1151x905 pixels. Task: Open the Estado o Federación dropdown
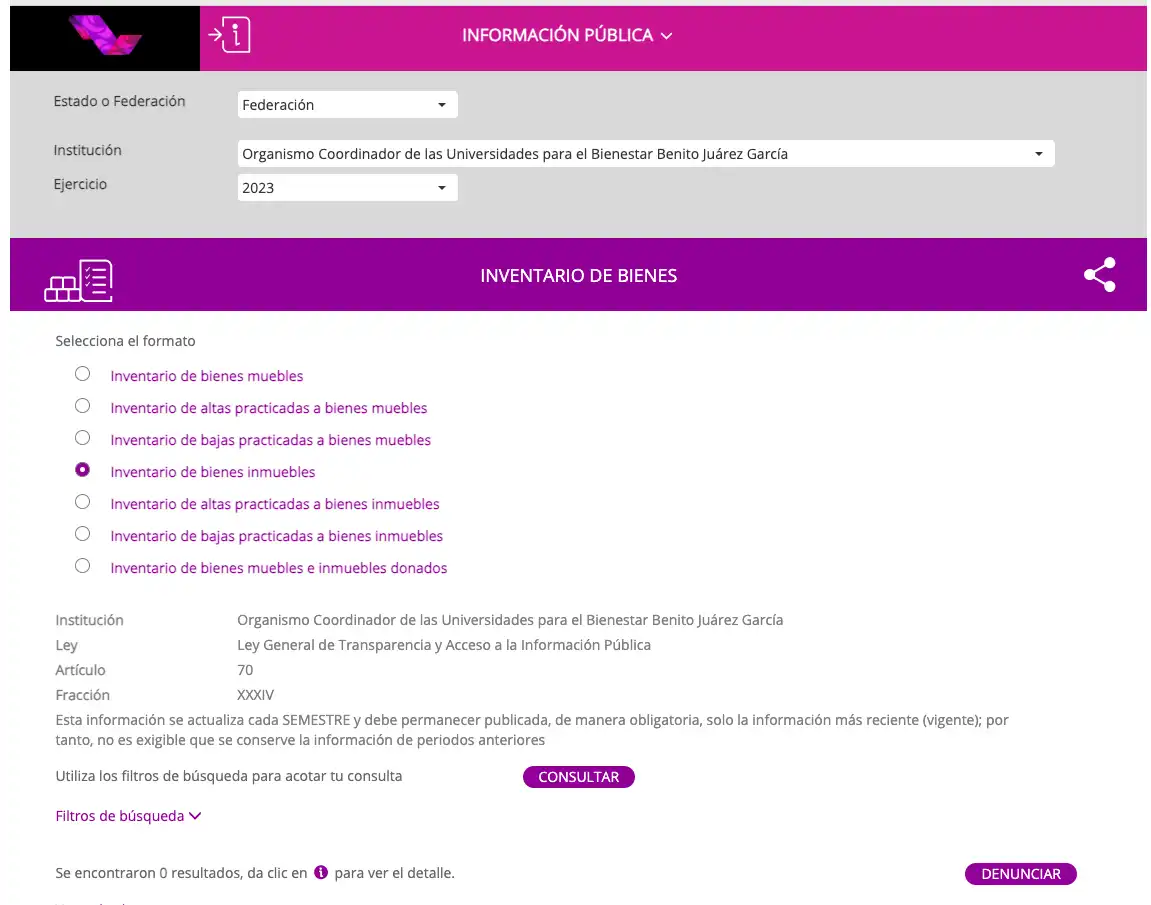coord(347,105)
